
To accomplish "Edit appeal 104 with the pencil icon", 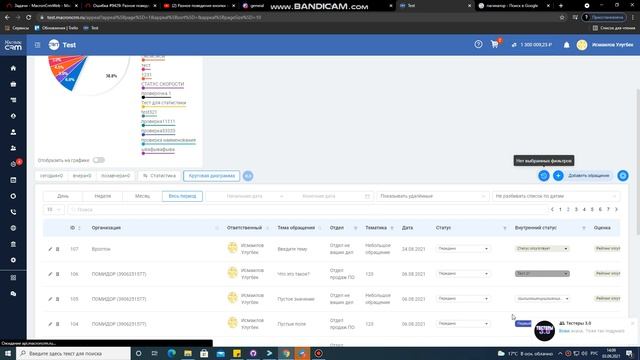I will [50, 324].
